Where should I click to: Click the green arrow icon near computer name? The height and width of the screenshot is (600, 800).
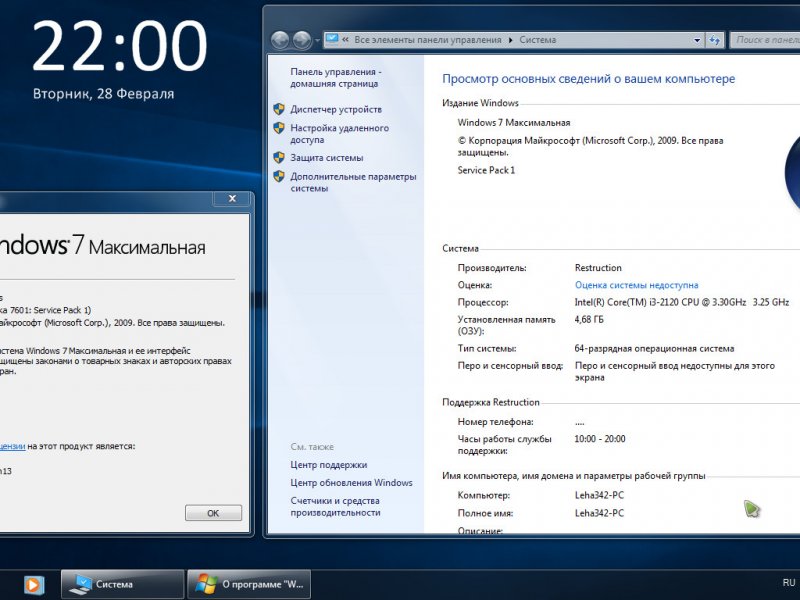(752, 509)
